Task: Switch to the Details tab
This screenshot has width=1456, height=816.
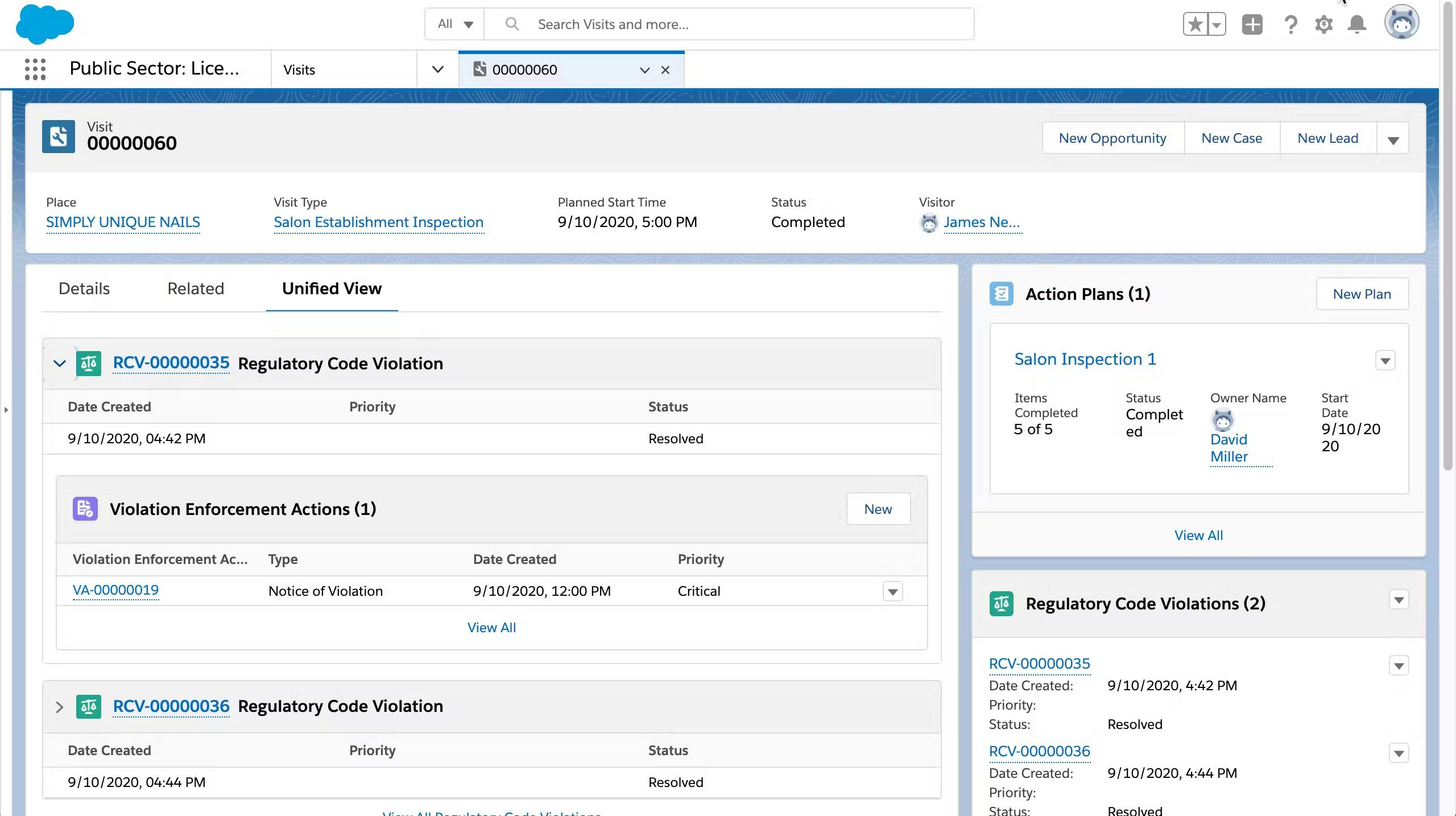Action: point(84,289)
